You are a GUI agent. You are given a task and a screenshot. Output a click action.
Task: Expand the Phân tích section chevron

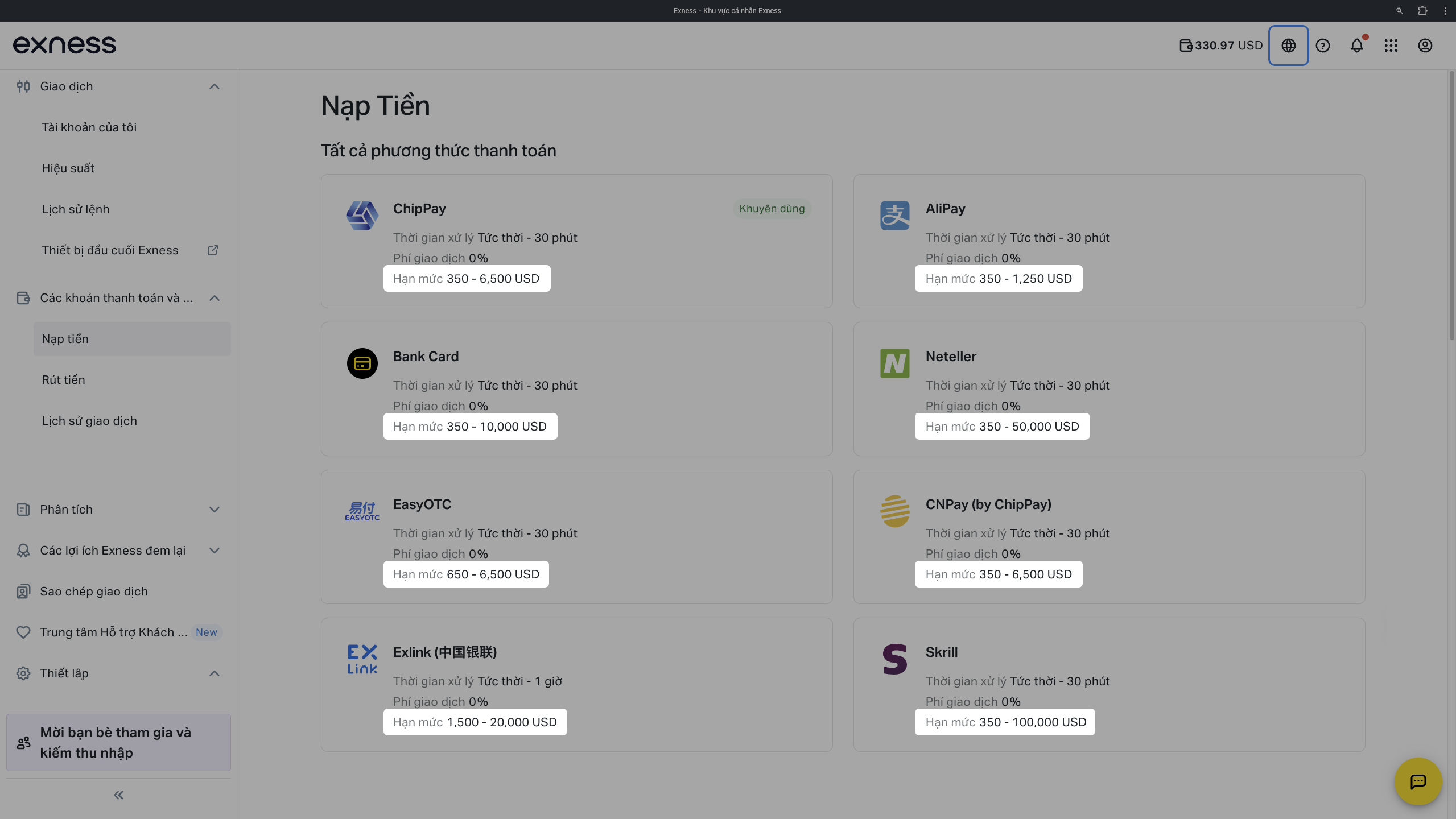pos(215,510)
